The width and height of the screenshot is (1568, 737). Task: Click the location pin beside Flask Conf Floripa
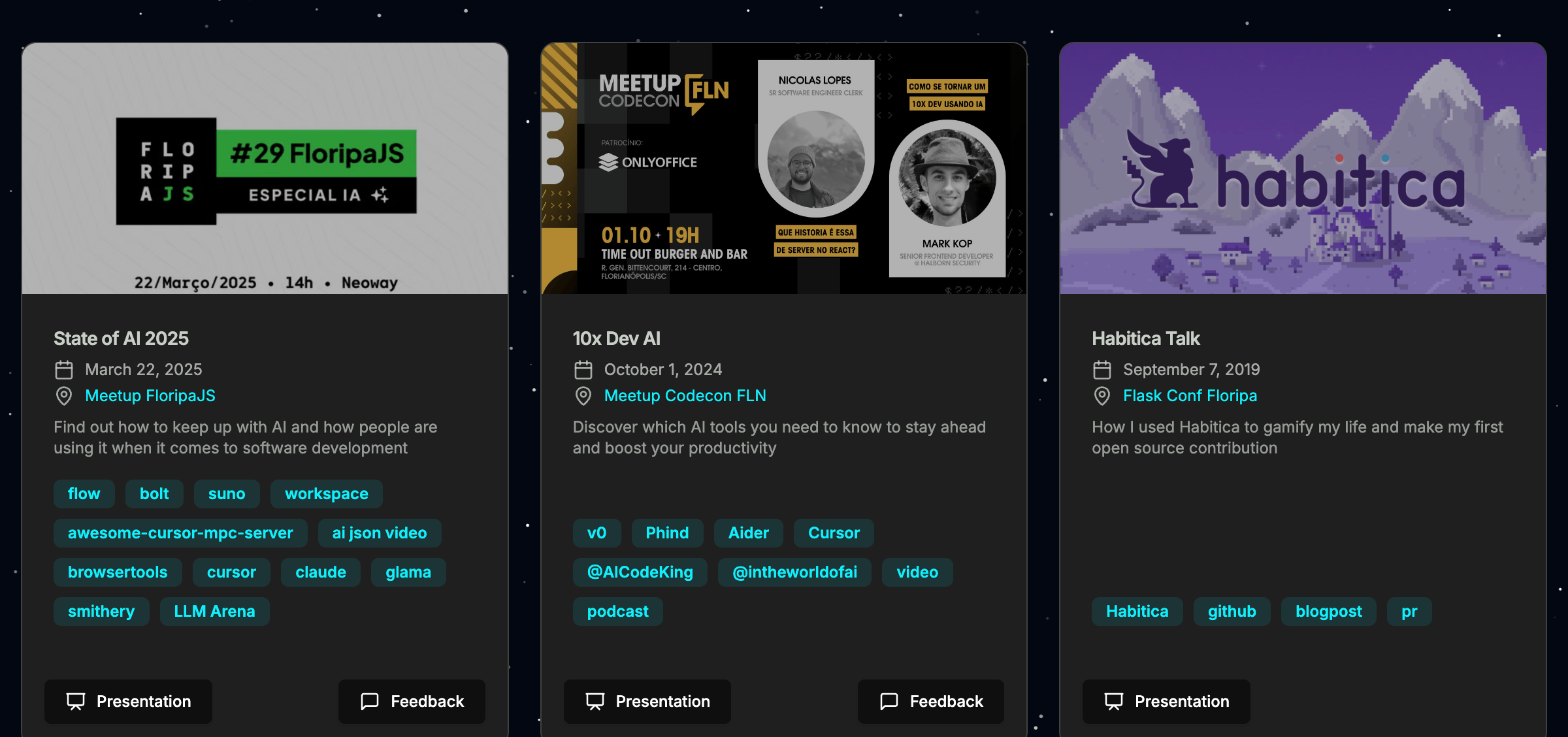[x=1102, y=396]
